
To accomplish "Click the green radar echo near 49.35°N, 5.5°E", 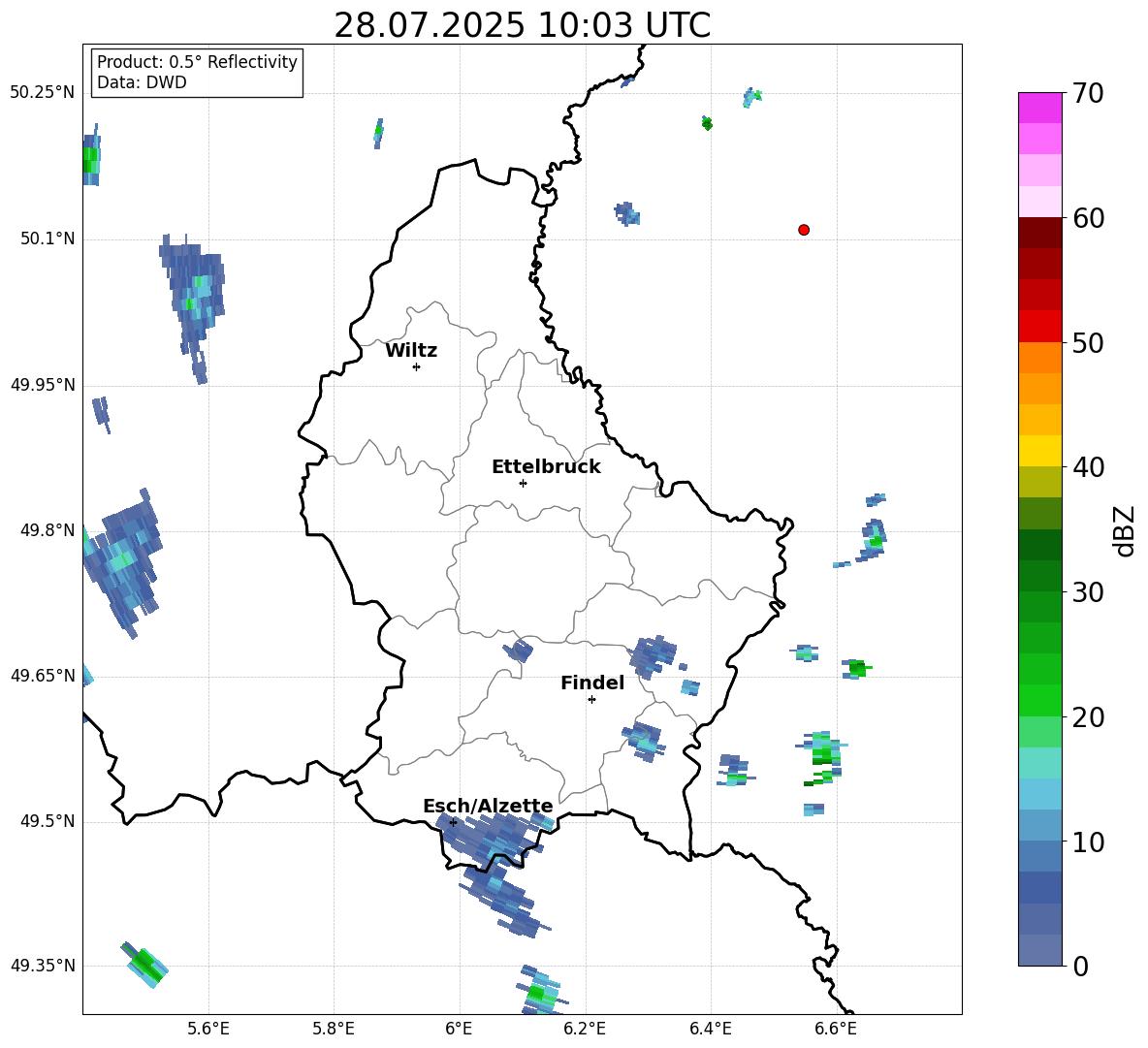I will pyautogui.click(x=144, y=965).
